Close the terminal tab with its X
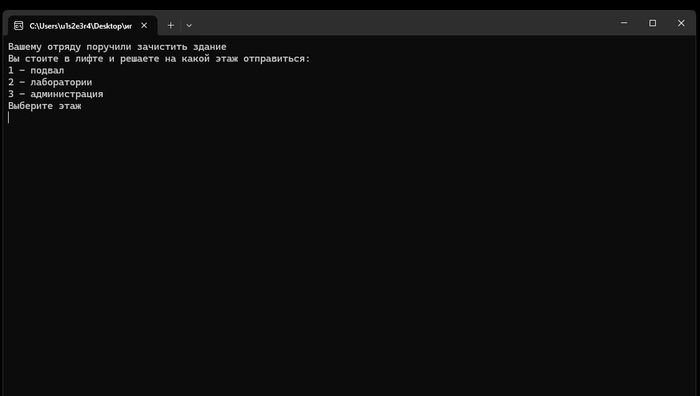The width and height of the screenshot is (700, 396). [144, 25]
